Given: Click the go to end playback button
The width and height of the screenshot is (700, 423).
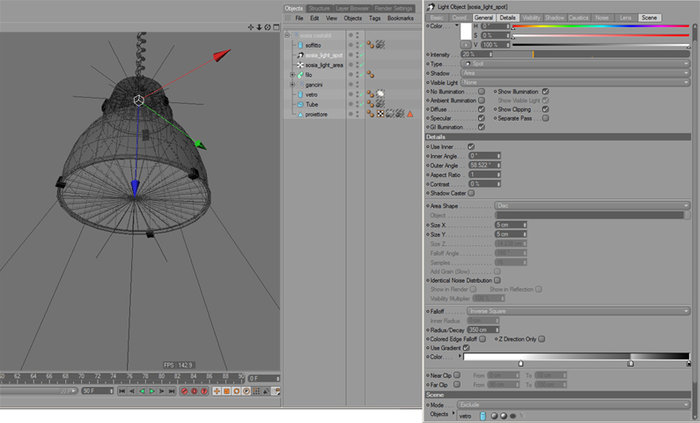Looking at the screenshot, I should pyautogui.click(x=171, y=391).
